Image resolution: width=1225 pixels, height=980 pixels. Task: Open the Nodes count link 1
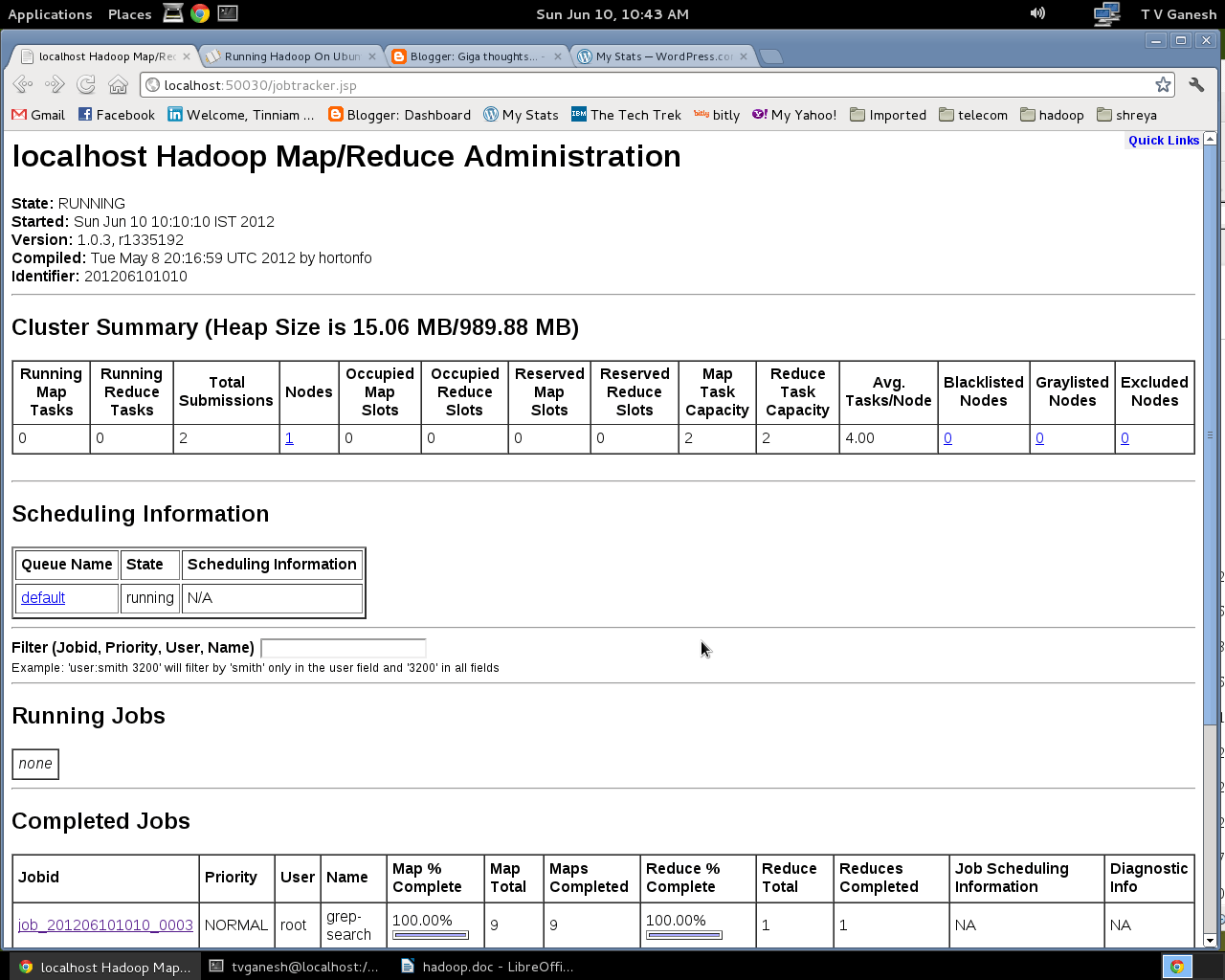(289, 438)
